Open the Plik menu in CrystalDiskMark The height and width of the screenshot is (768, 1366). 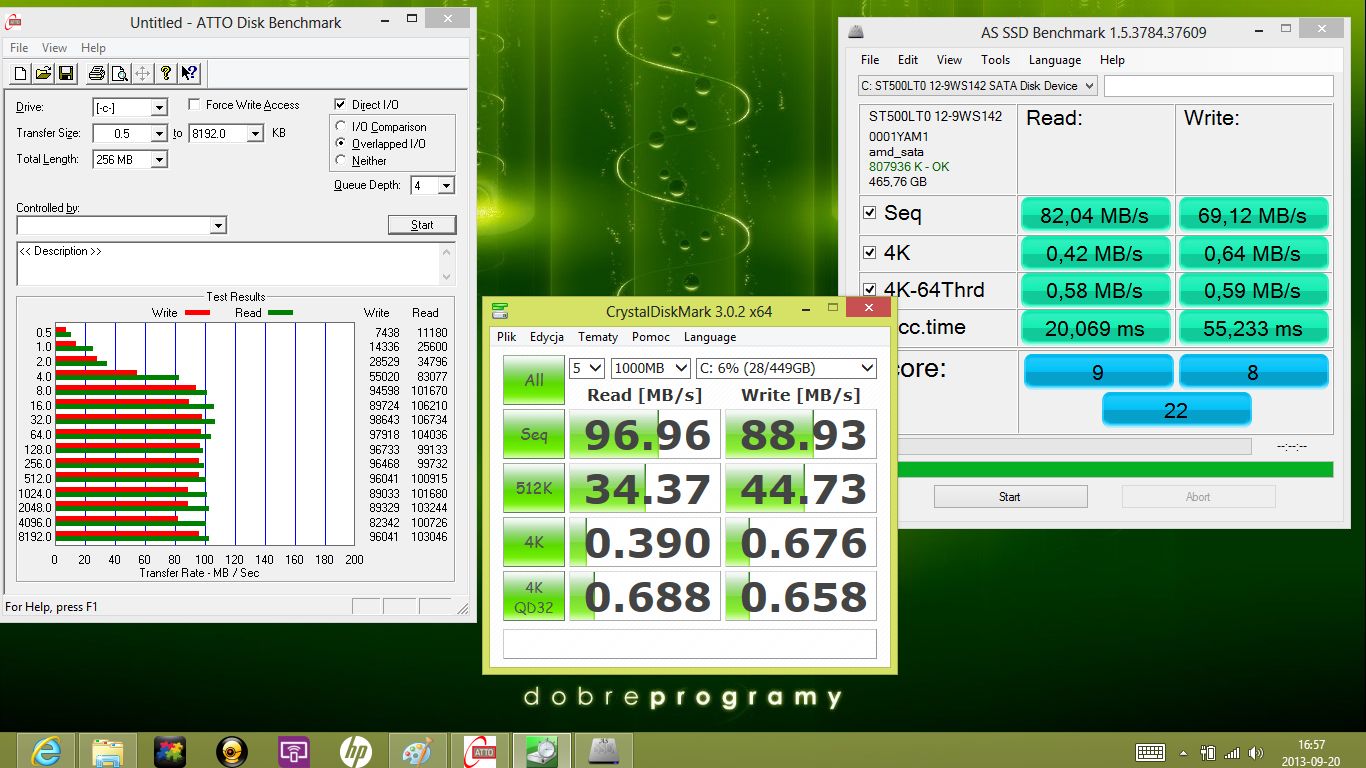507,337
